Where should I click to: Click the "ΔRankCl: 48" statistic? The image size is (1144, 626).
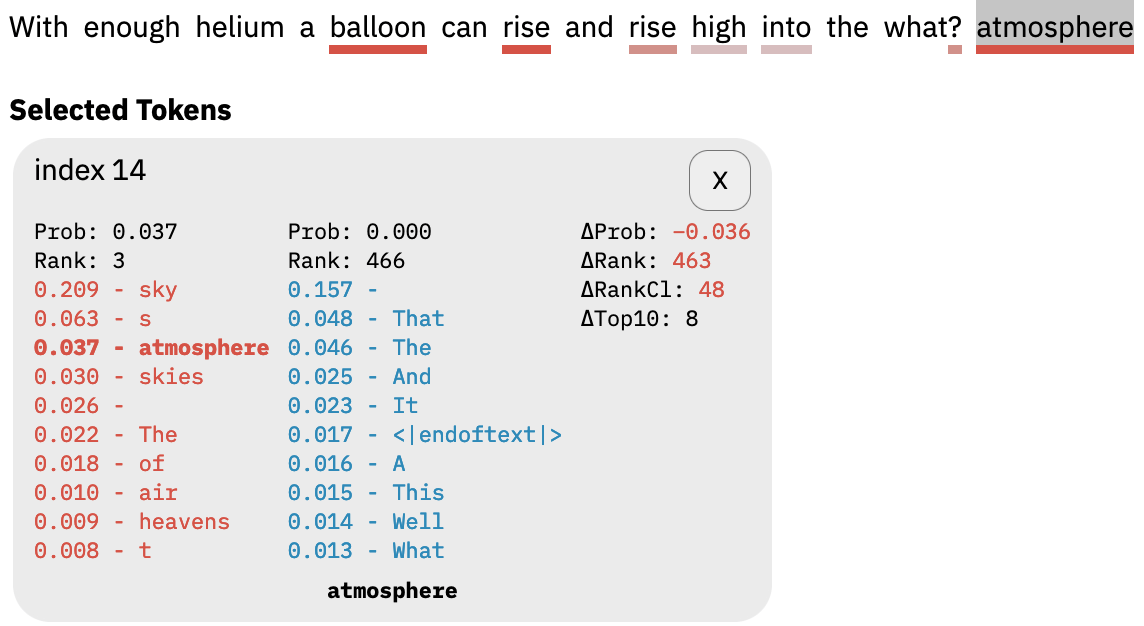tap(652, 290)
